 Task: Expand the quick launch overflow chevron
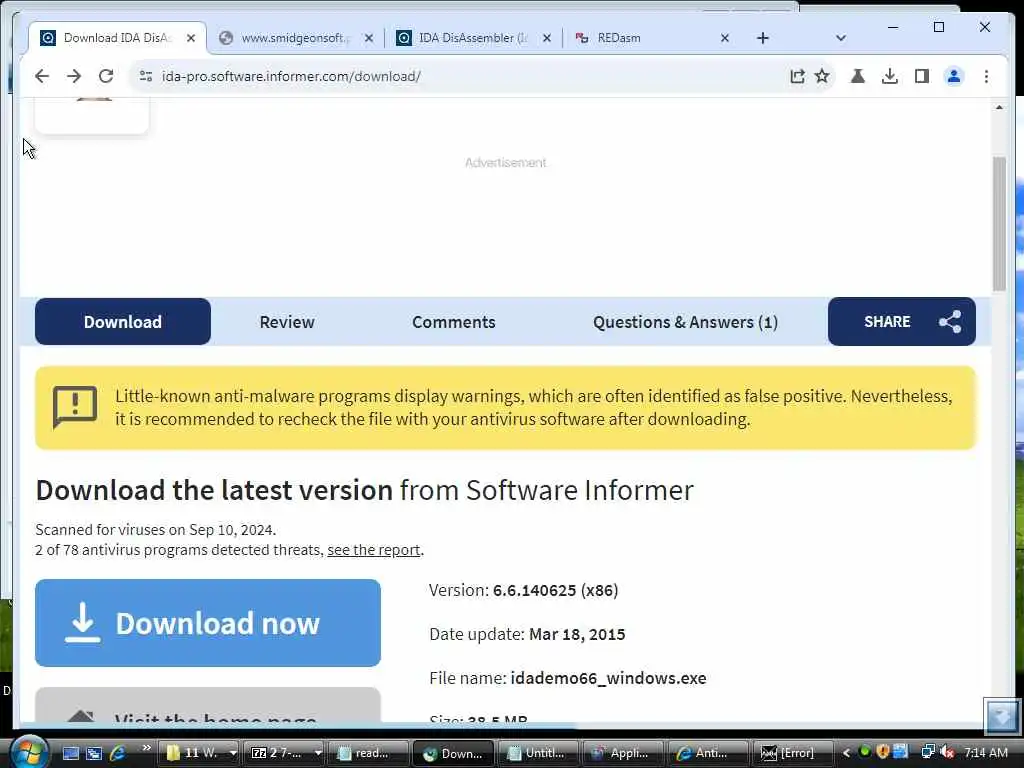pyautogui.click(x=146, y=748)
